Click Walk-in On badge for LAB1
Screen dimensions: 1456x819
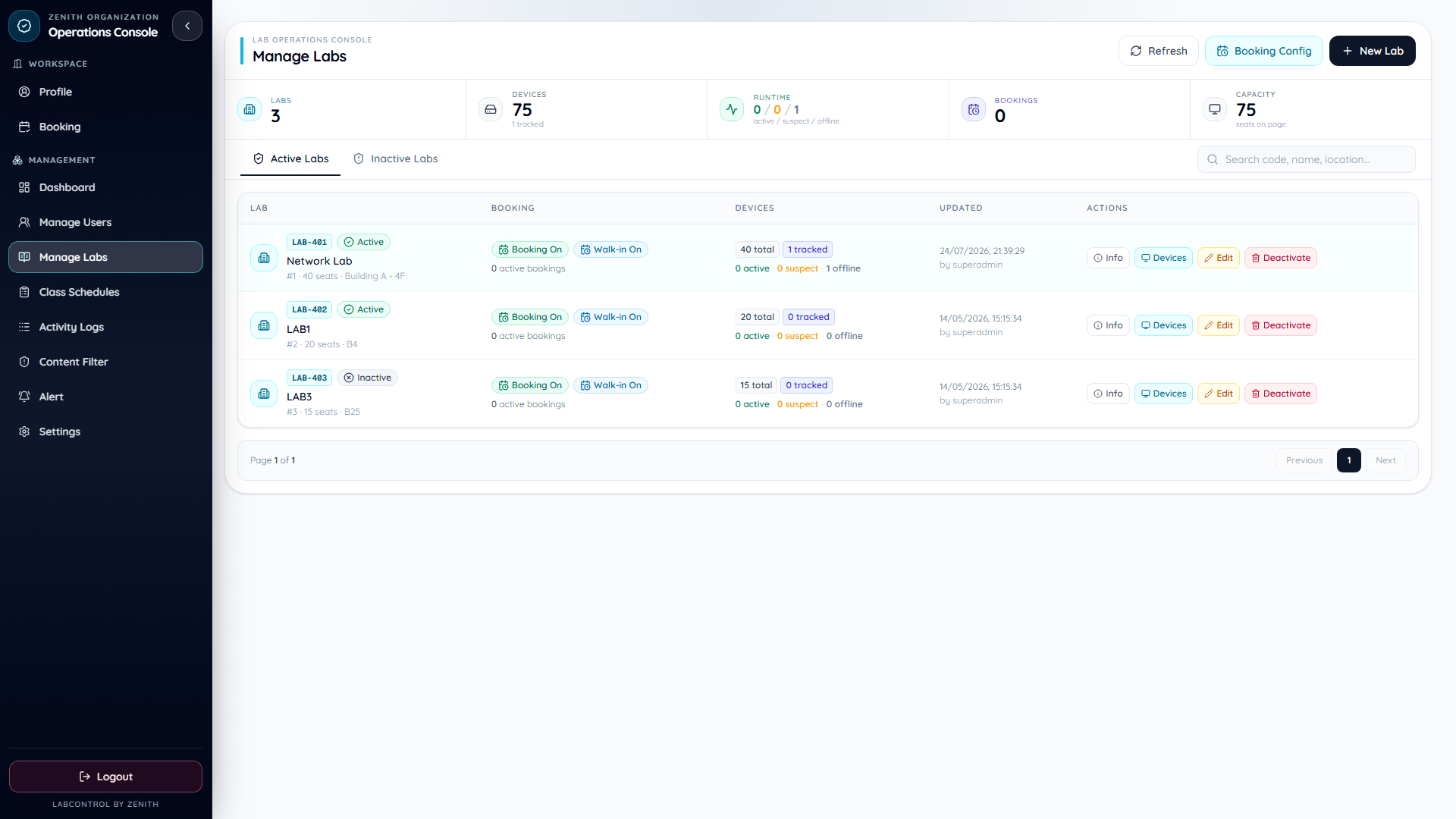(x=610, y=317)
